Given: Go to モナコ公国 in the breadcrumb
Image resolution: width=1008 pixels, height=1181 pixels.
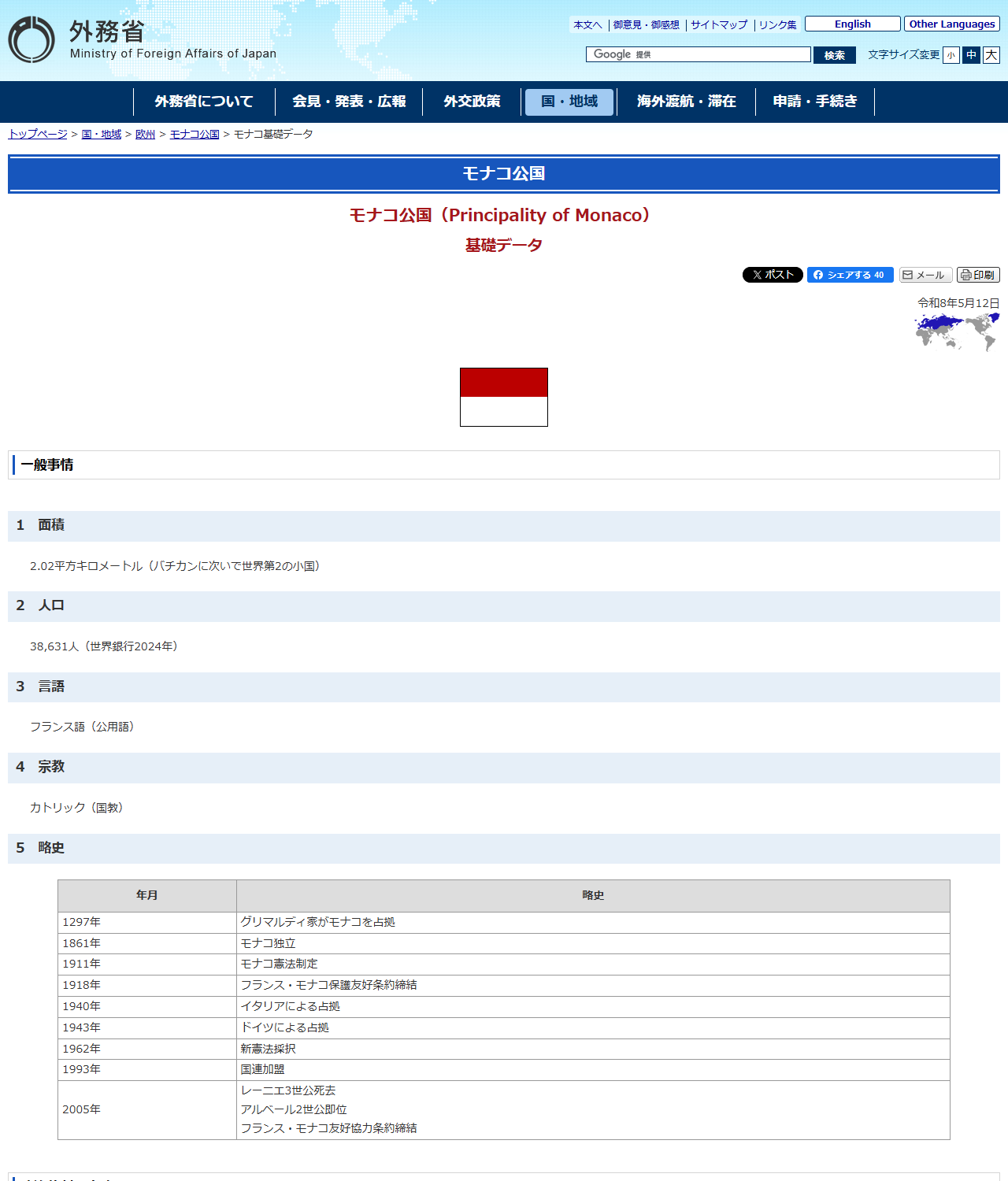Looking at the screenshot, I should [195, 135].
